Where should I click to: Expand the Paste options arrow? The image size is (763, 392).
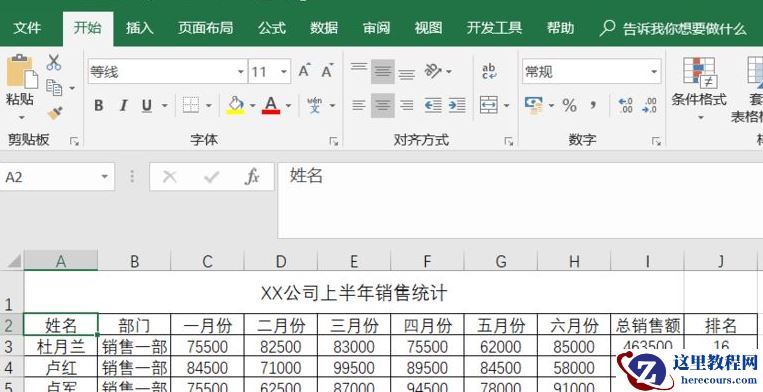point(21,117)
